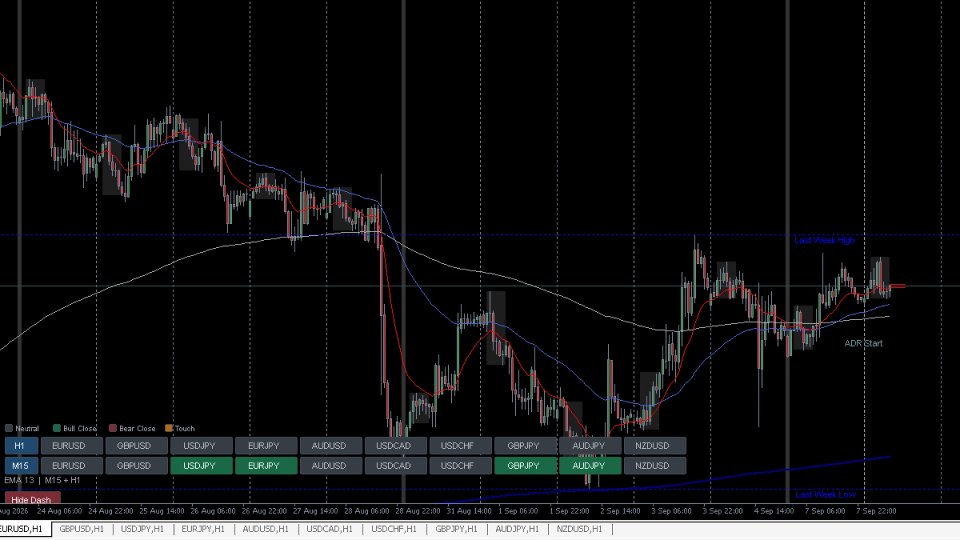The image size is (960, 540).
Task: Open GBPUSD in the H1 dashboard row
Action: coord(137,446)
